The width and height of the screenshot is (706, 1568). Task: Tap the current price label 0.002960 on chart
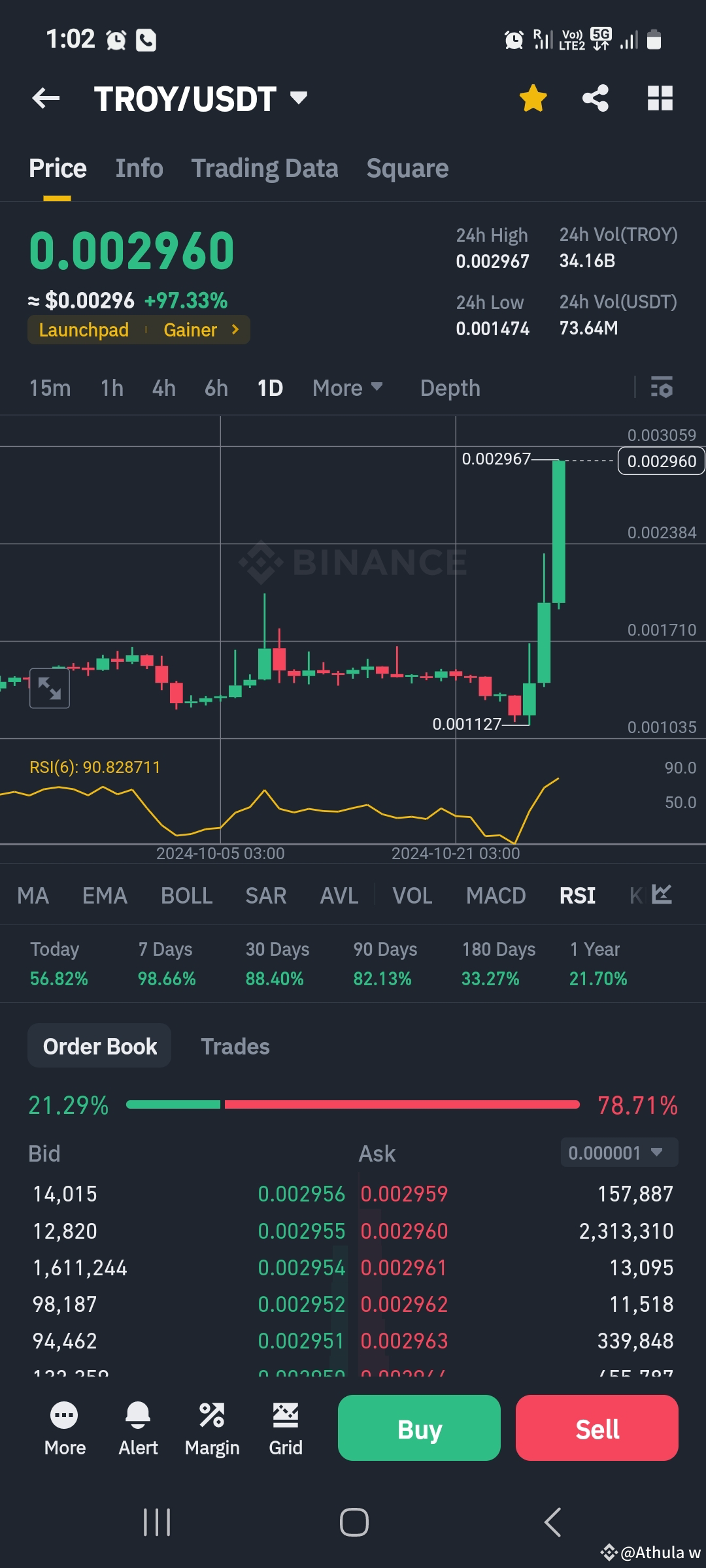(662, 461)
